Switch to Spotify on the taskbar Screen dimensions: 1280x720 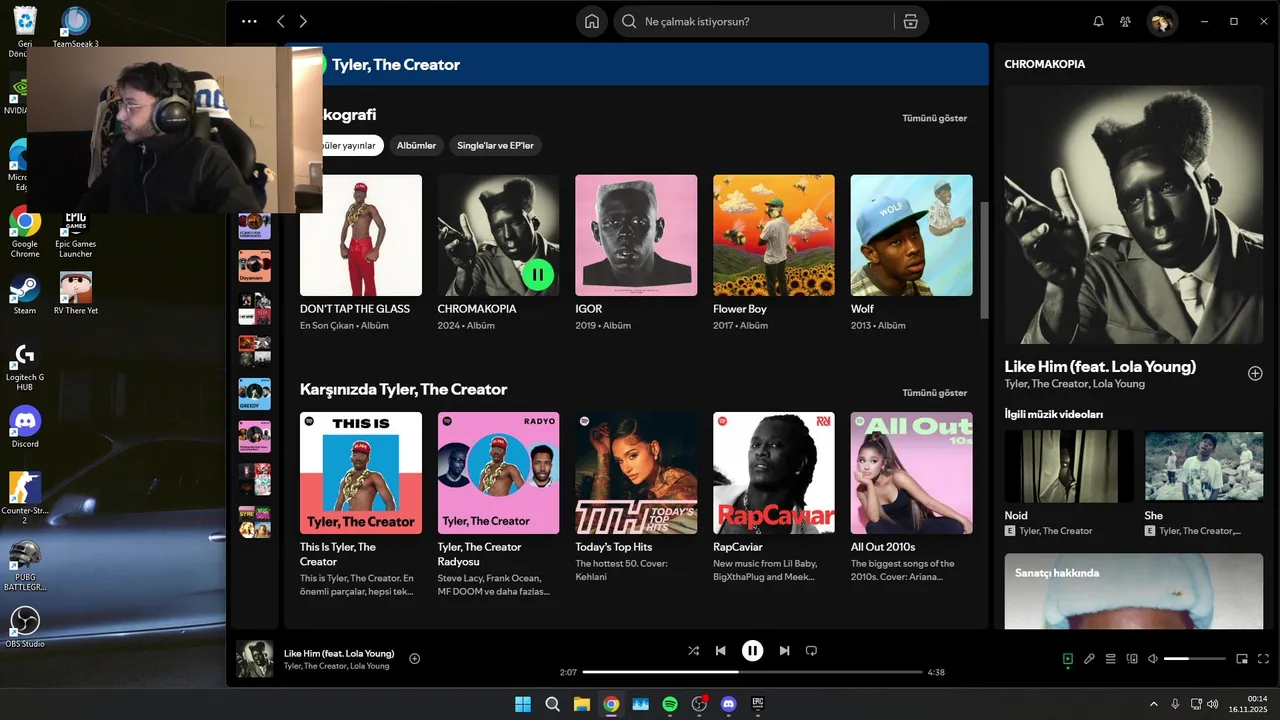[x=670, y=704]
